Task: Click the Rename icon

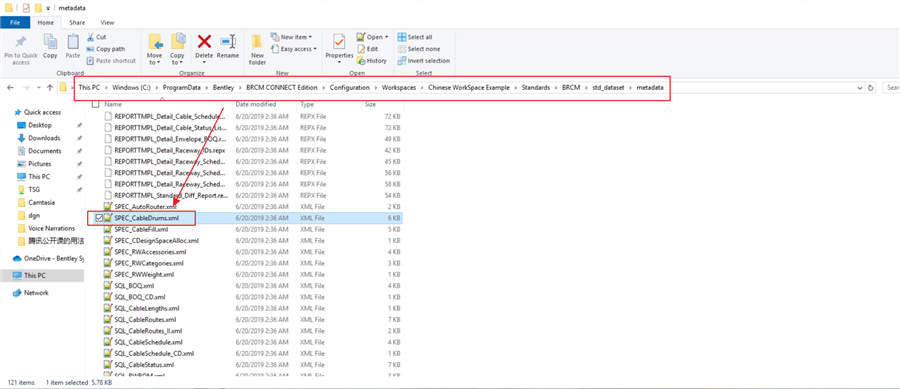Action: click(228, 41)
